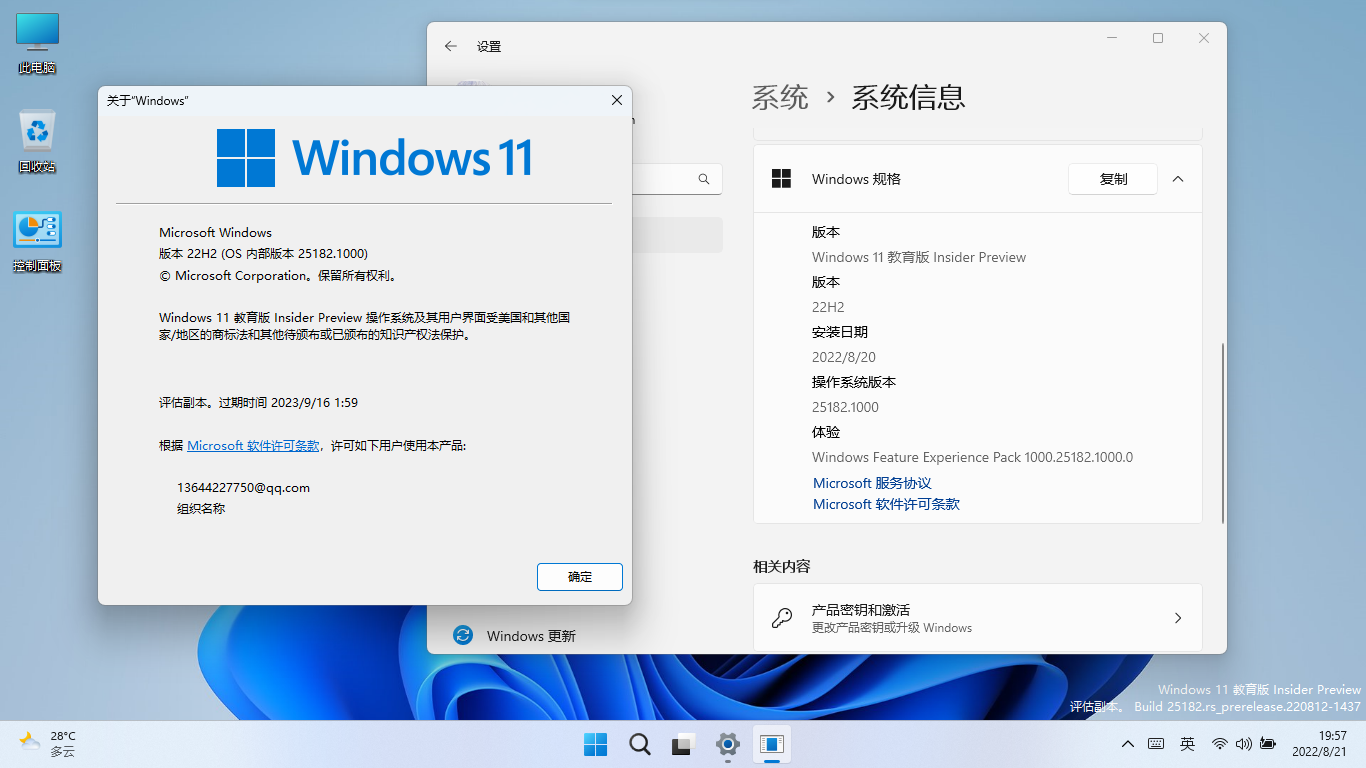The height and width of the screenshot is (768, 1366).
Task: Switch to the winver taskbar icon
Action: pos(771,744)
